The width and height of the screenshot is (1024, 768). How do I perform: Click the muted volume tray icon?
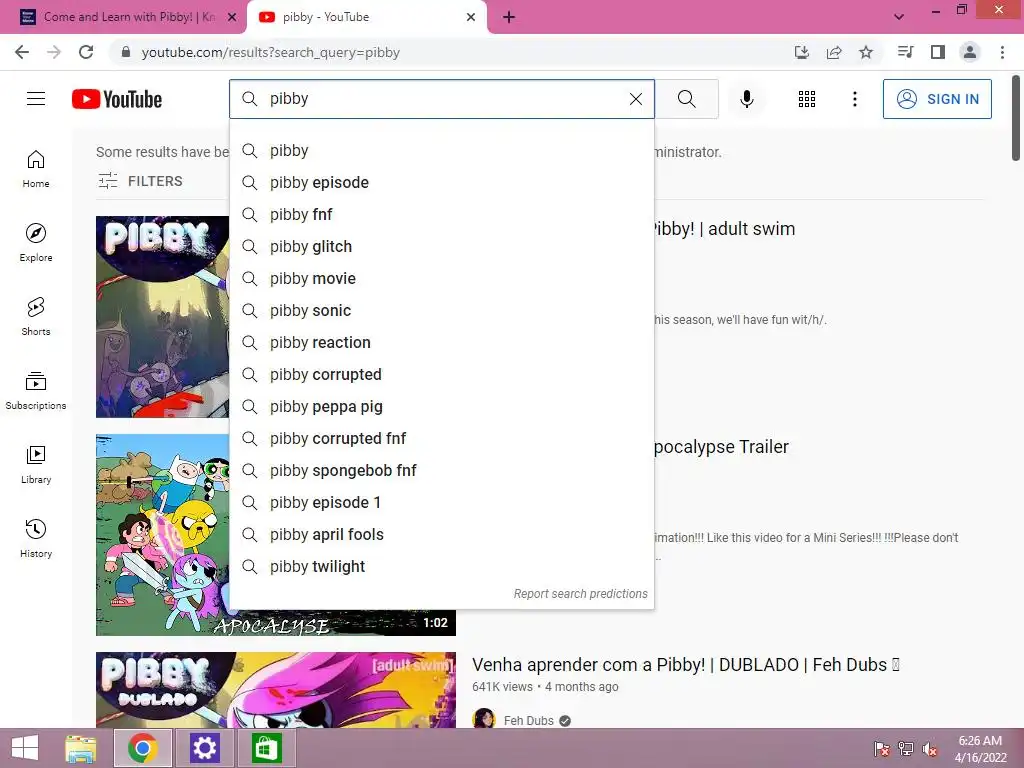930,749
